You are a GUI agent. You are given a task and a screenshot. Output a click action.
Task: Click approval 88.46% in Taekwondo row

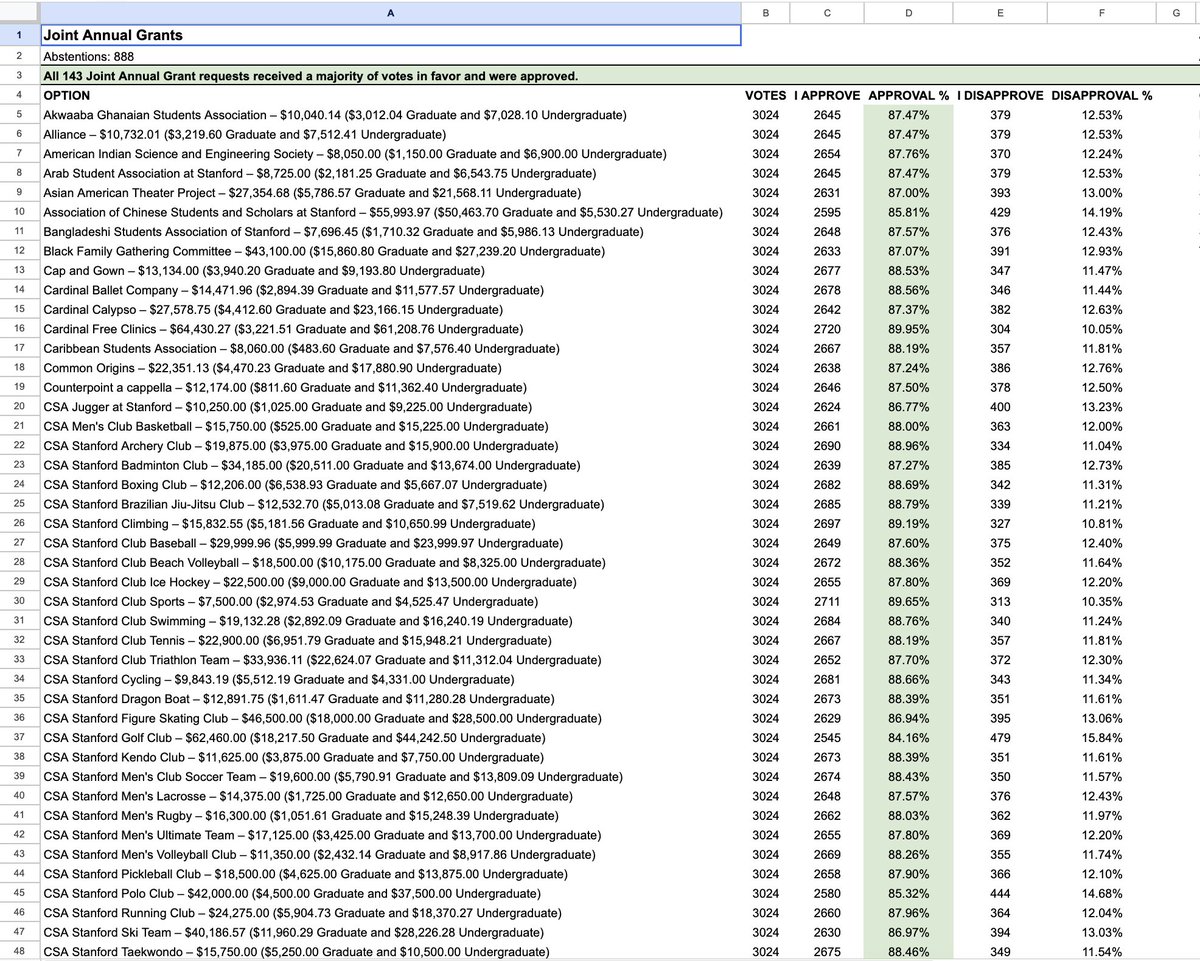pos(909,951)
